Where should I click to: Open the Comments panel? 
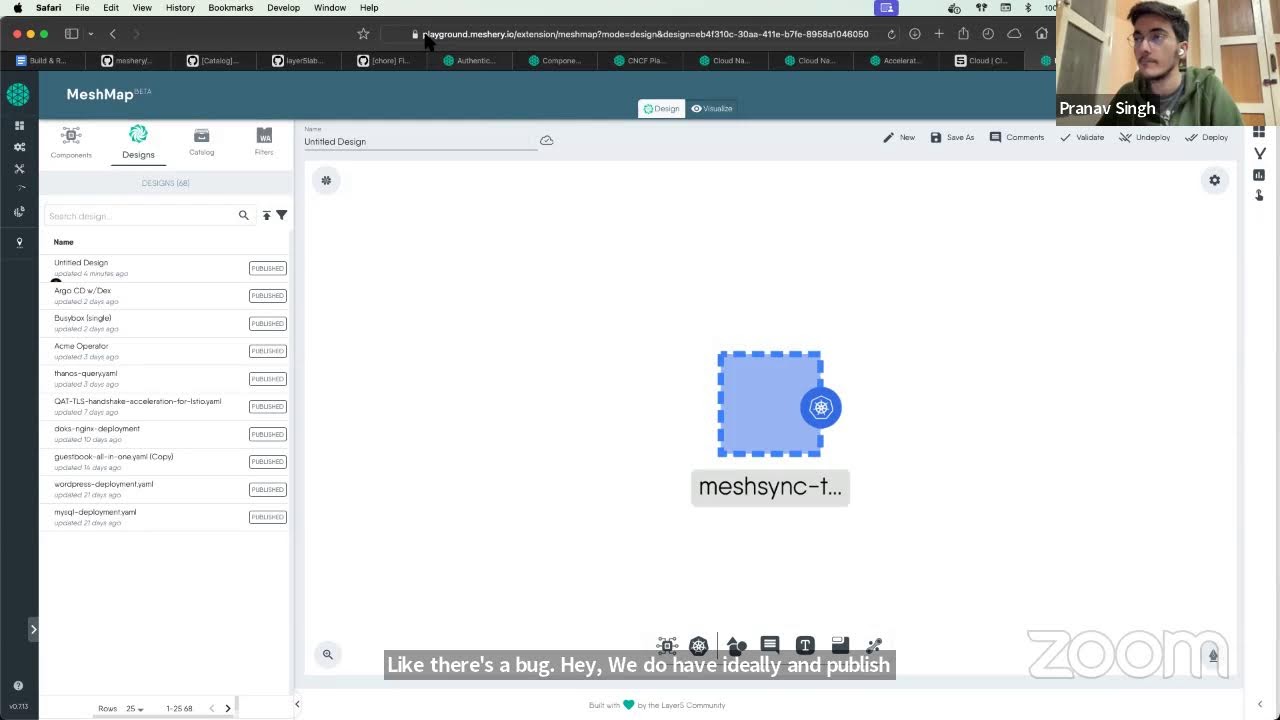click(1017, 137)
